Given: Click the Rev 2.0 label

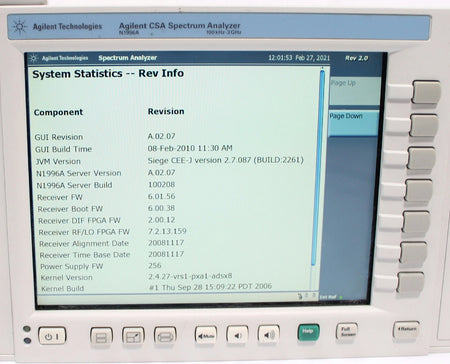Looking at the screenshot, I should (x=356, y=58).
